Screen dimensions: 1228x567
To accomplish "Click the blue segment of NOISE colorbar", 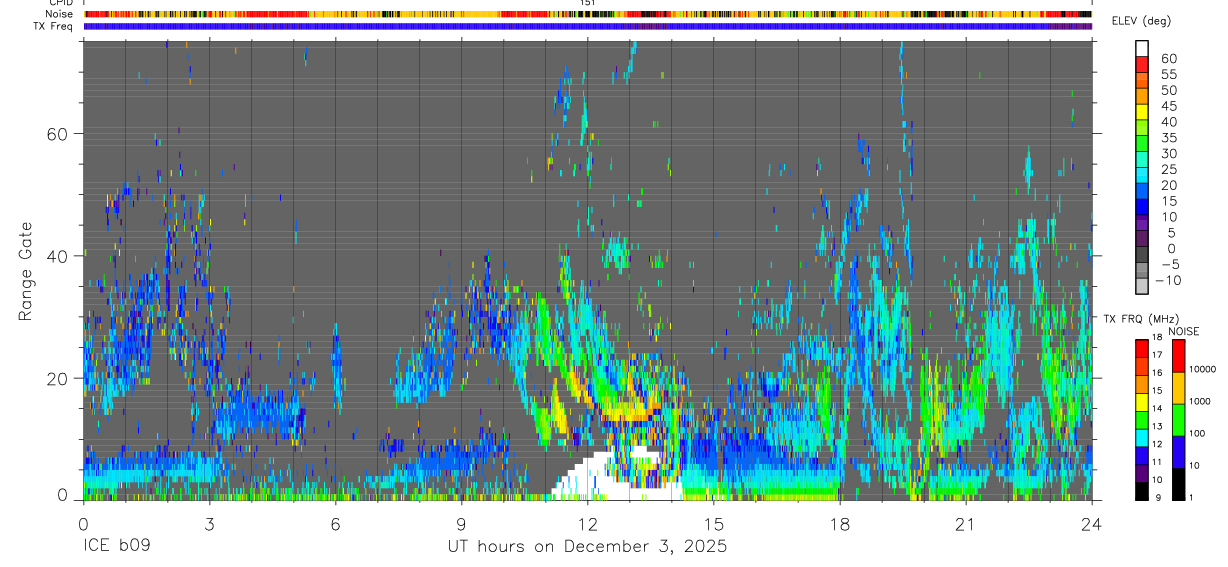I will click(1179, 452).
